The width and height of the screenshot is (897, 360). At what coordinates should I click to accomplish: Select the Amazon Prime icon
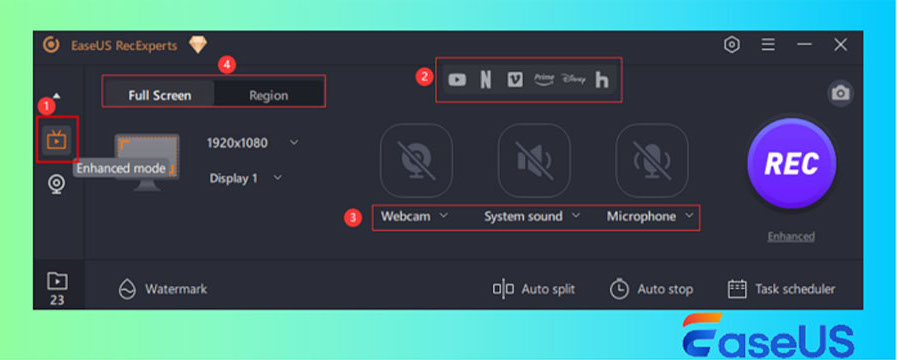click(544, 80)
